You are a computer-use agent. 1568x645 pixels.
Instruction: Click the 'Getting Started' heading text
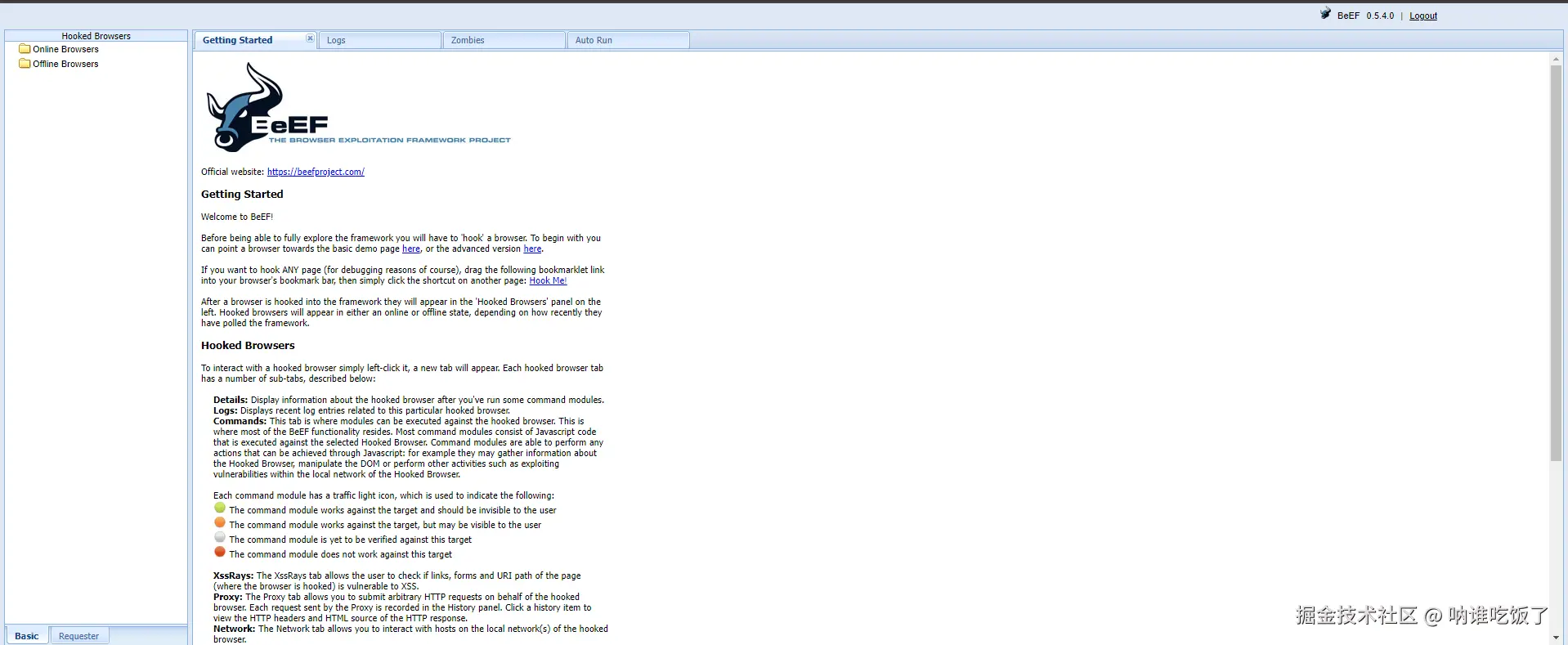tap(242, 194)
